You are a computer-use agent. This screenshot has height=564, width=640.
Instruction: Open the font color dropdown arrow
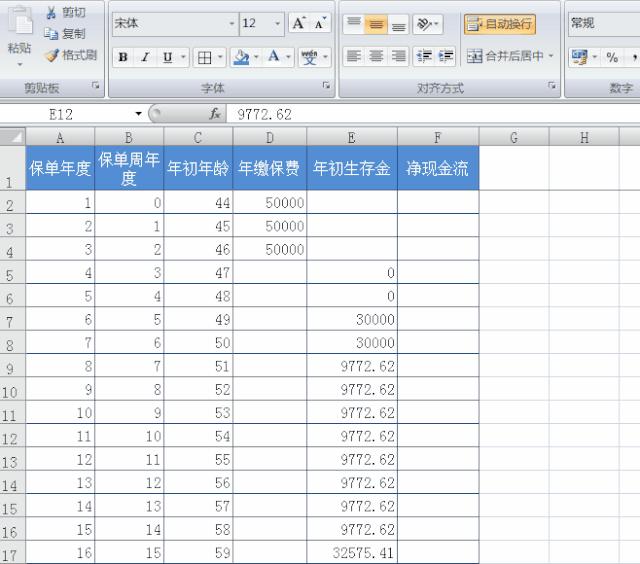(288, 57)
